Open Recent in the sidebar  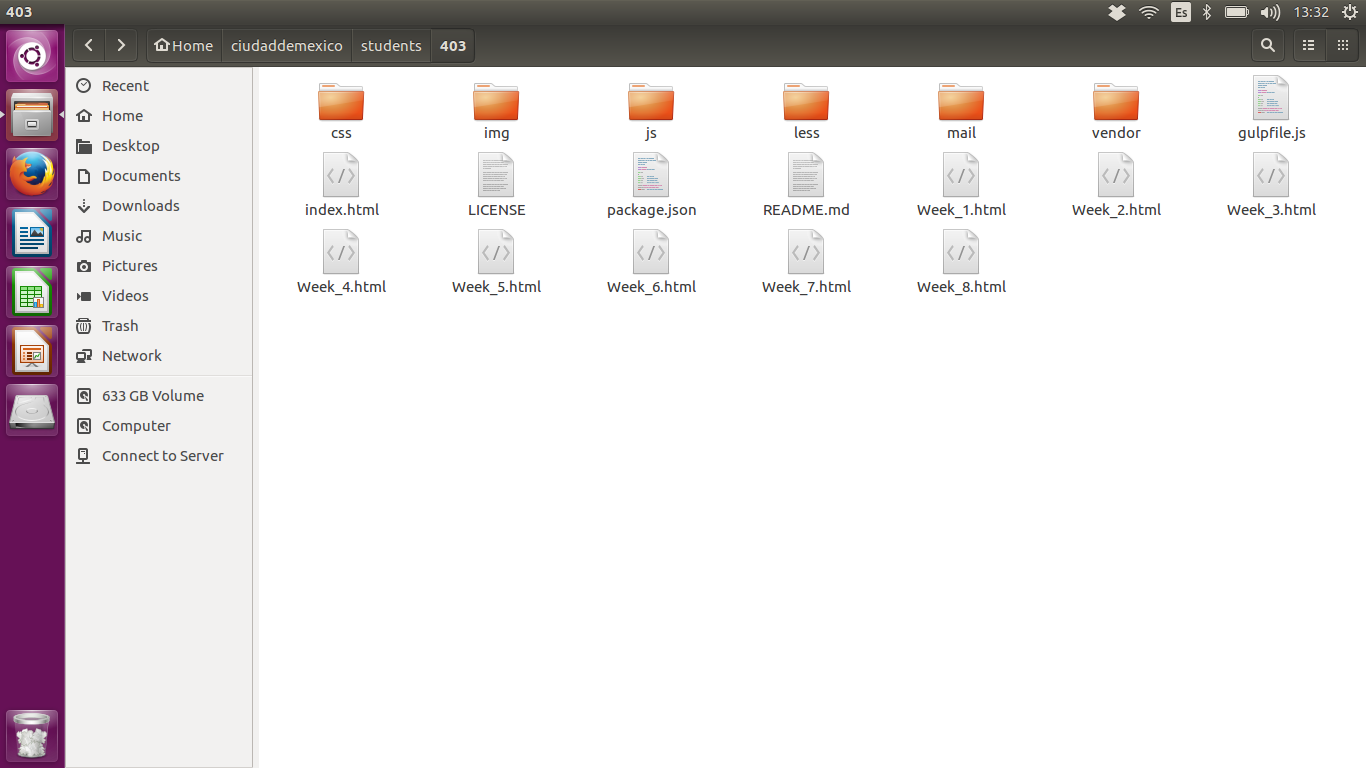160,86
